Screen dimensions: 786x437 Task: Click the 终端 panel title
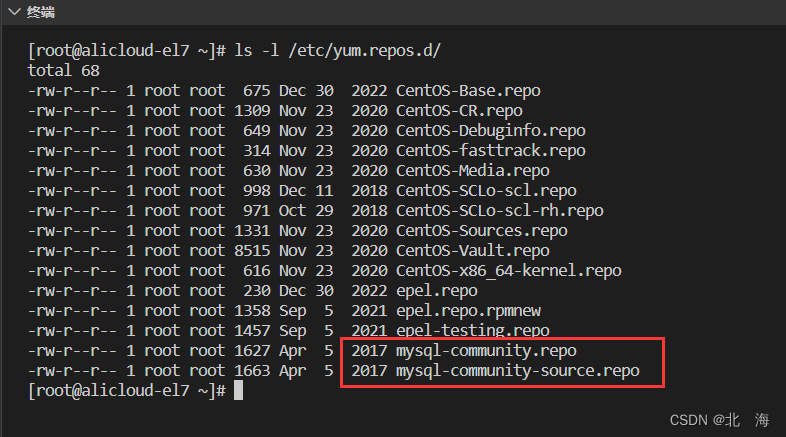click(x=41, y=12)
